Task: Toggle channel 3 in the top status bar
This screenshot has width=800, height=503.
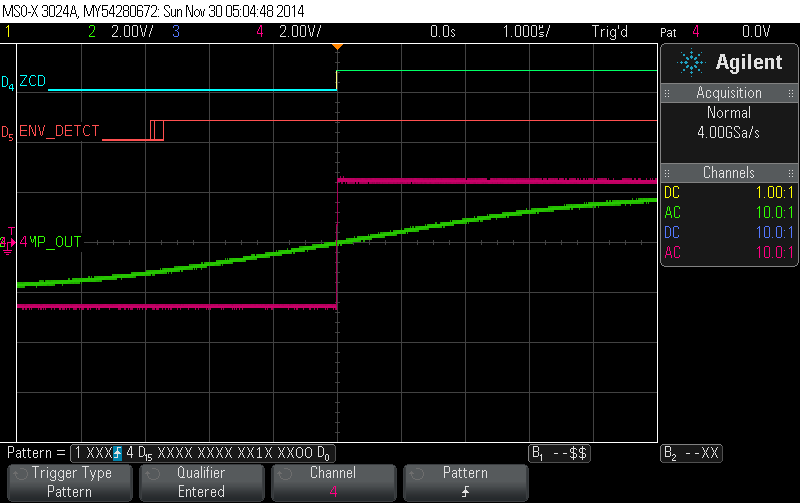Action: pyautogui.click(x=175, y=32)
